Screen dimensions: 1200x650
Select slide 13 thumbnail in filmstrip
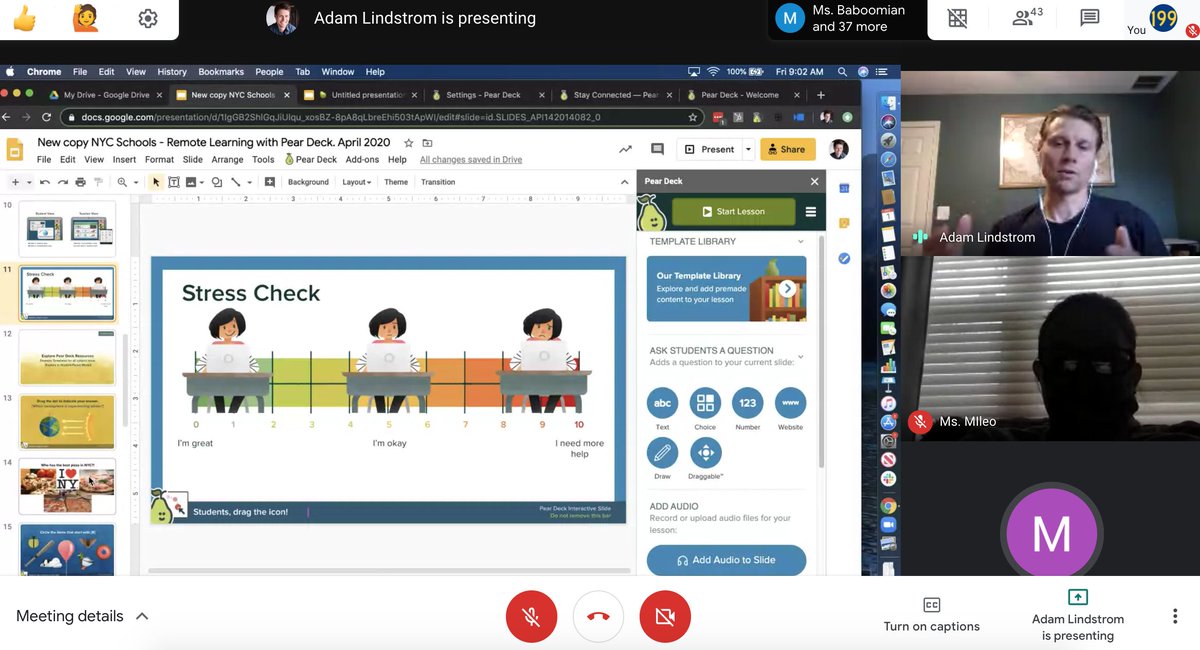[x=67, y=421]
